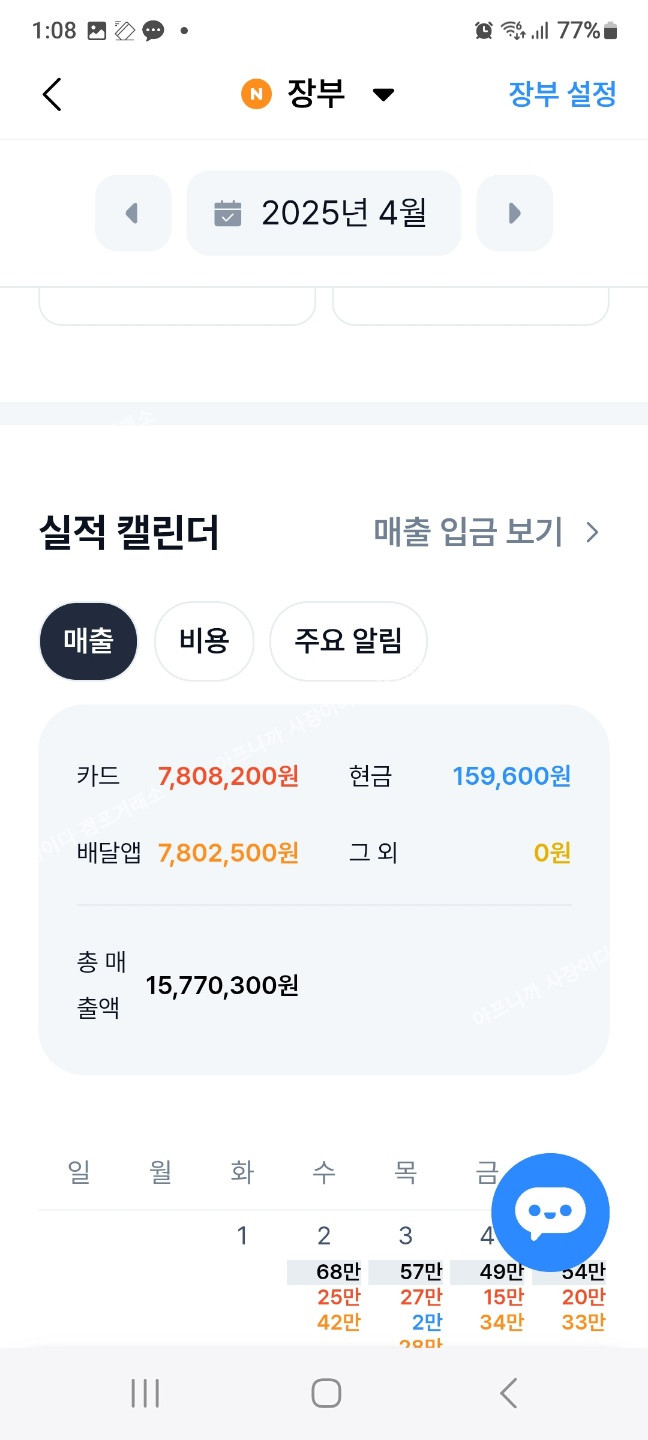This screenshot has width=648, height=1440.
Task: Go to next month arrow
Action: (x=514, y=213)
